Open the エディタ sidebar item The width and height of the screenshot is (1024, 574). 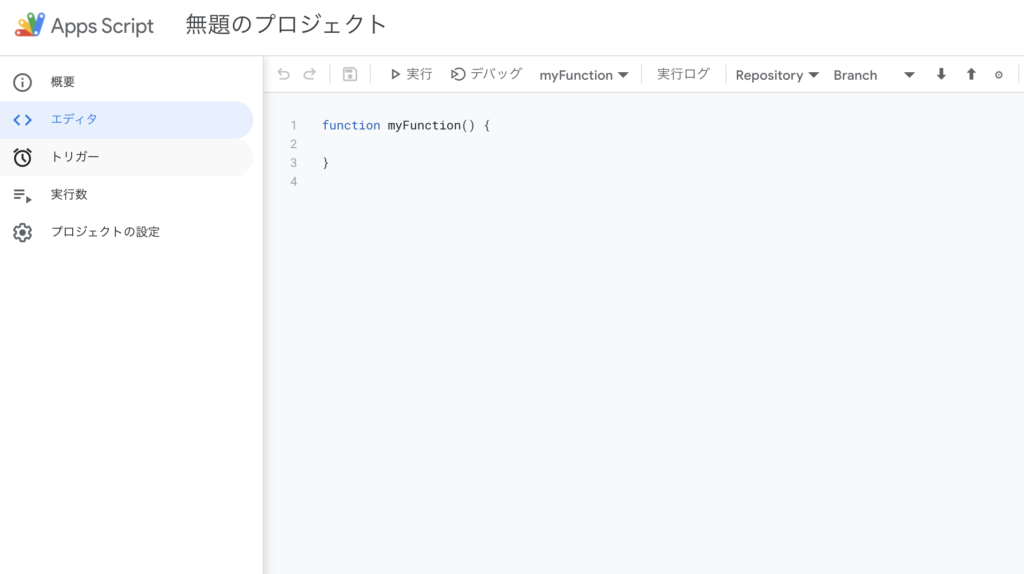point(127,120)
